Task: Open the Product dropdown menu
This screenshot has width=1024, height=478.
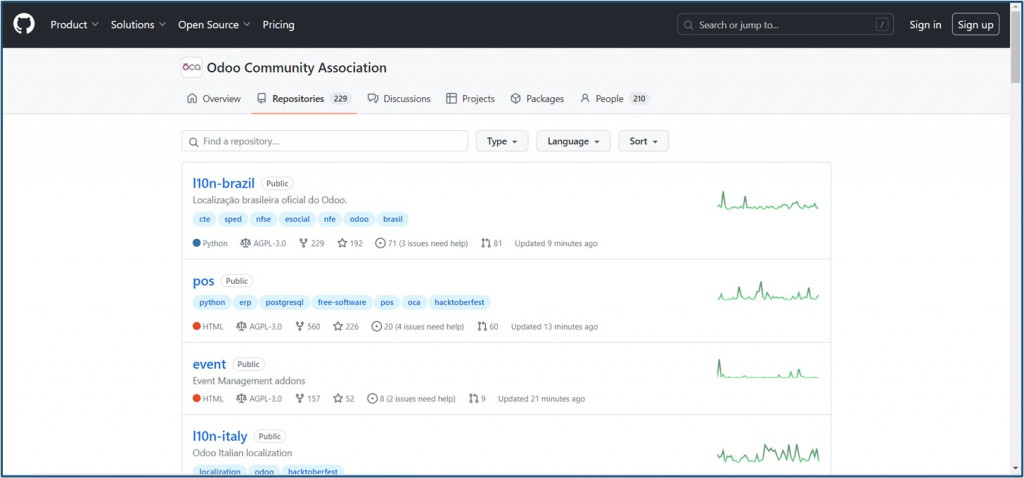Action: 74,25
